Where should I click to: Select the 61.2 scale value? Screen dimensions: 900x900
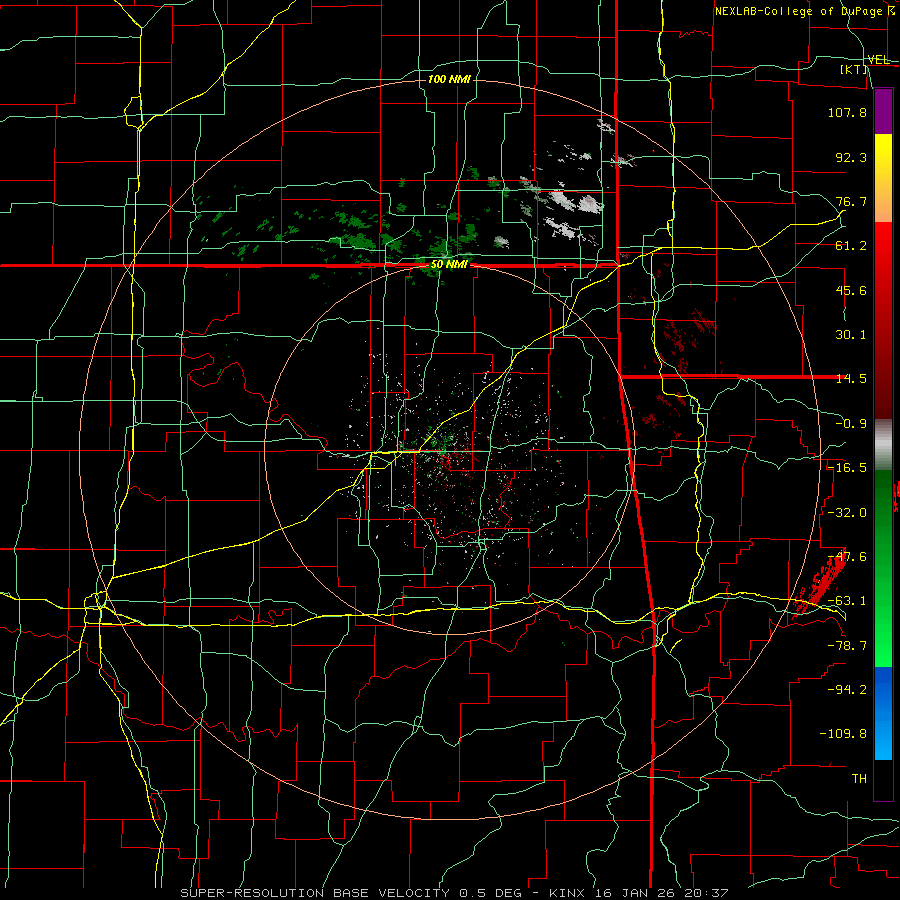pyautogui.click(x=851, y=246)
